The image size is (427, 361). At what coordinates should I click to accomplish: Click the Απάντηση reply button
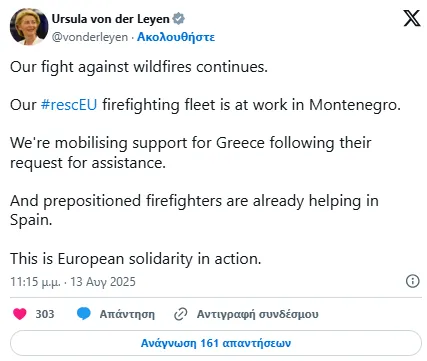click(x=127, y=314)
